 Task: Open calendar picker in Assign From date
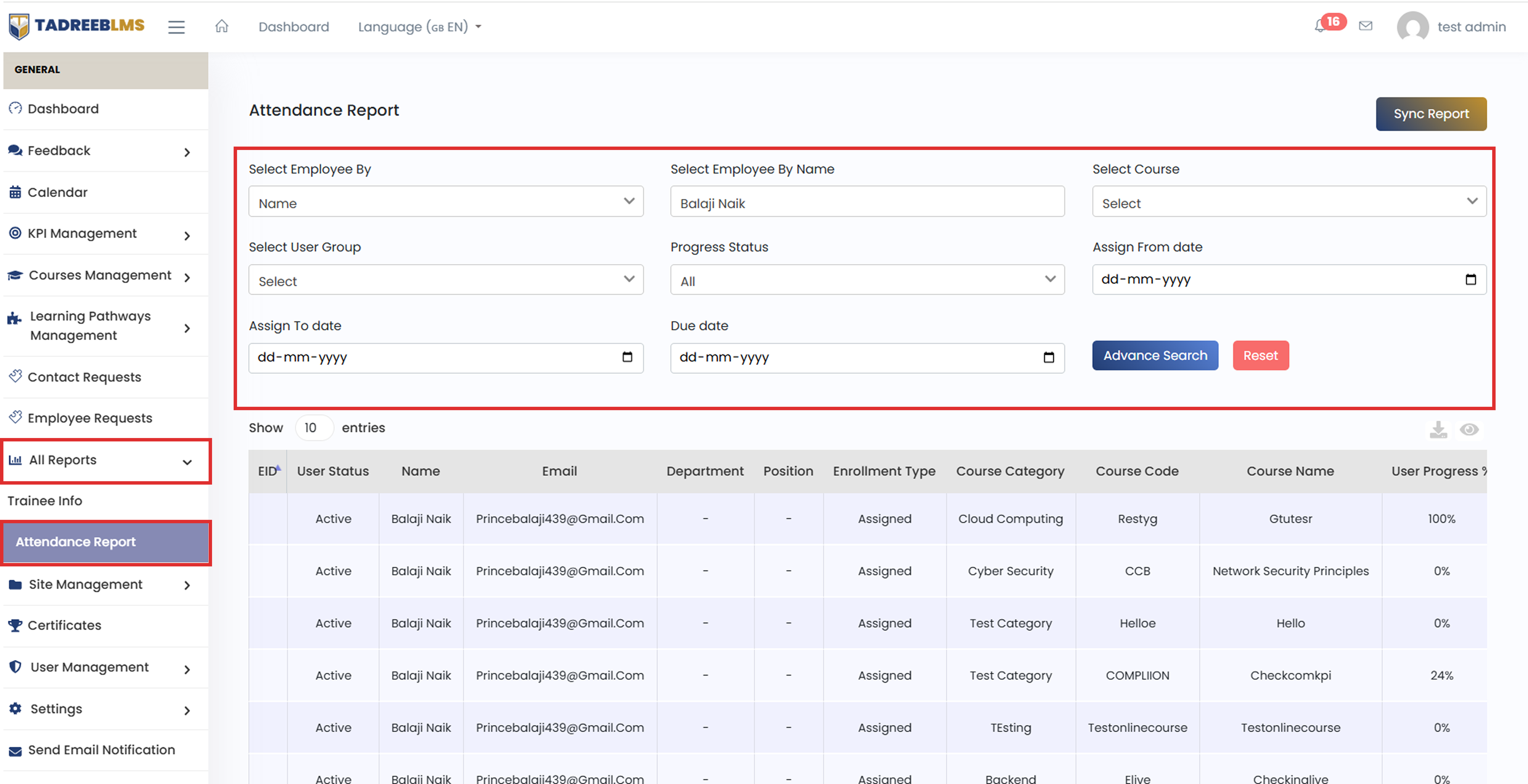coord(1471,279)
